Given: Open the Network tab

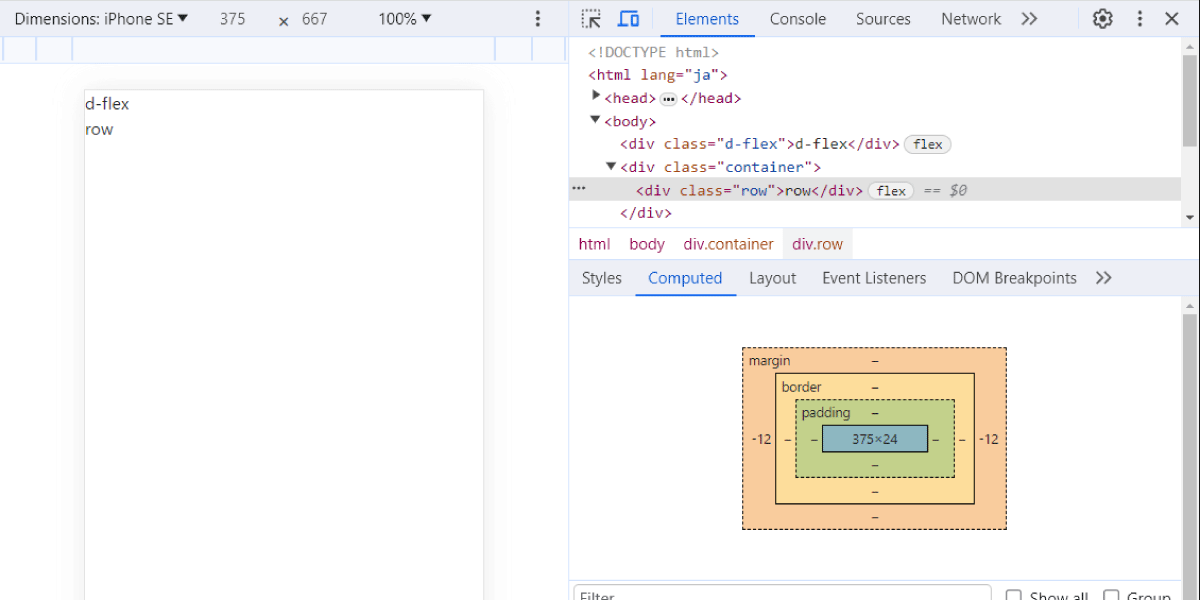Looking at the screenshot, I should pyautogui.click(x=971, y=19).
